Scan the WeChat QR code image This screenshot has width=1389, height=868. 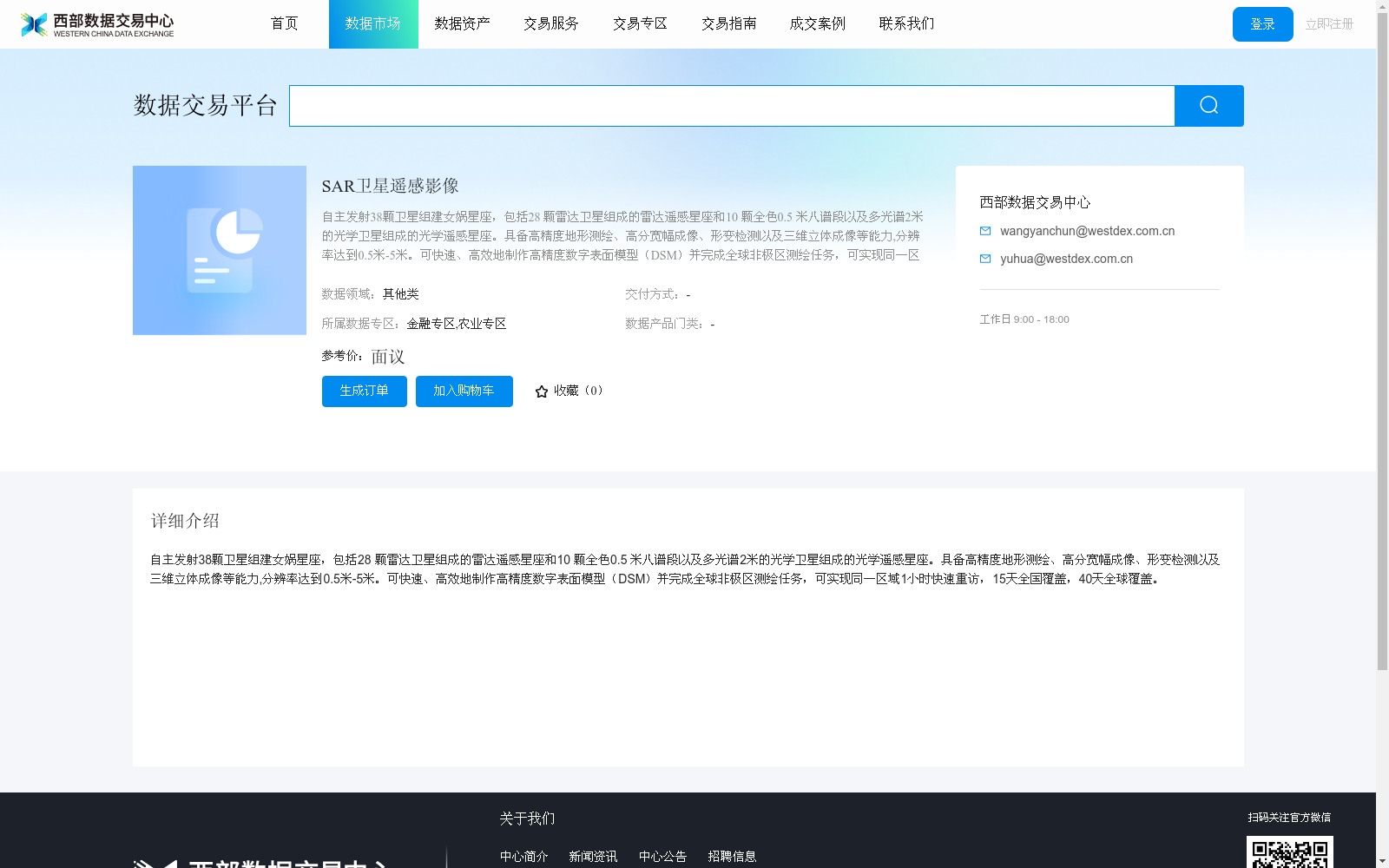(1290, 852)
